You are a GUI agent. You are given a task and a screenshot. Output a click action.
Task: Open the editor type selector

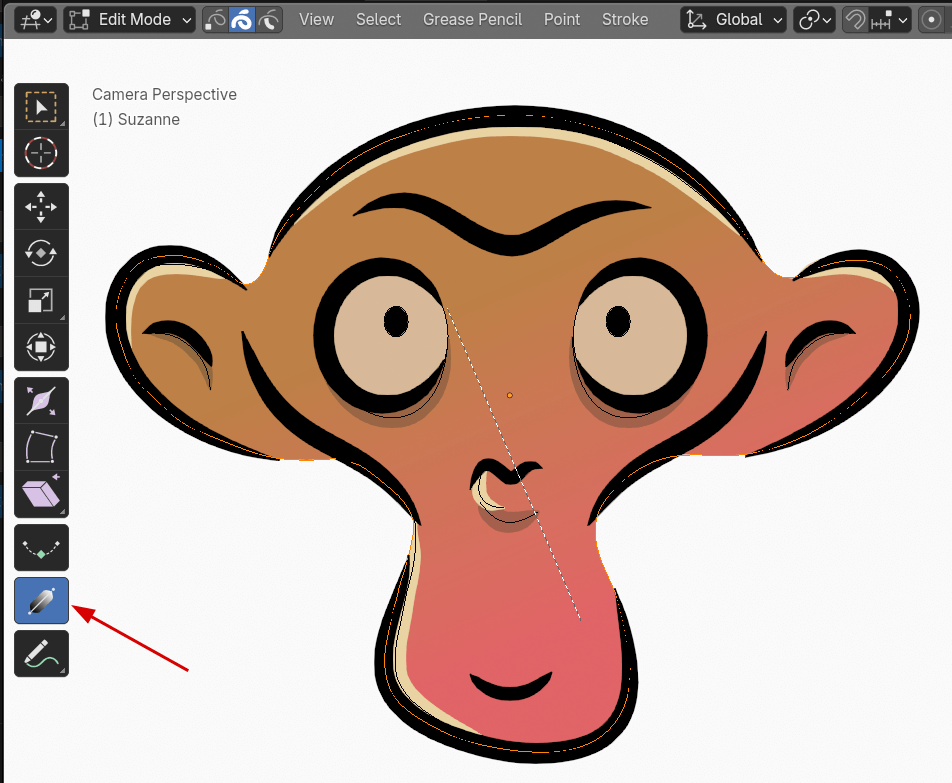point(34,19)
